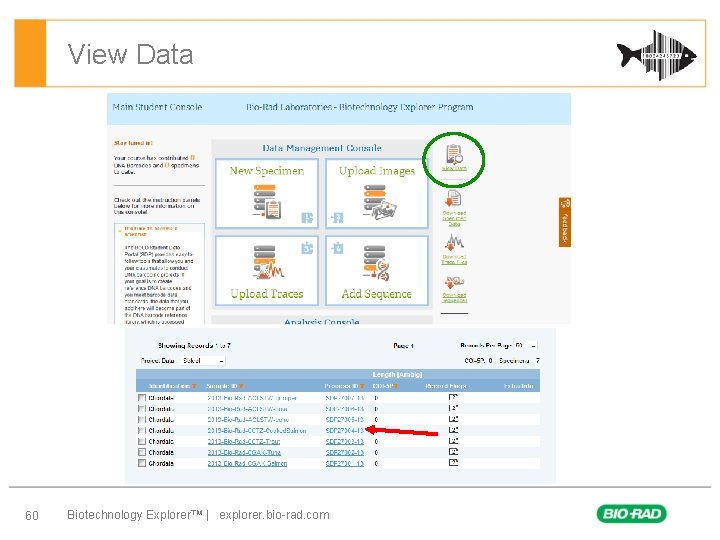This screenshot has width=720, height=540.
Task: Open sample 2013-Bio-Rad-CCTZ-CookedSalmon link
Action: 257,431
